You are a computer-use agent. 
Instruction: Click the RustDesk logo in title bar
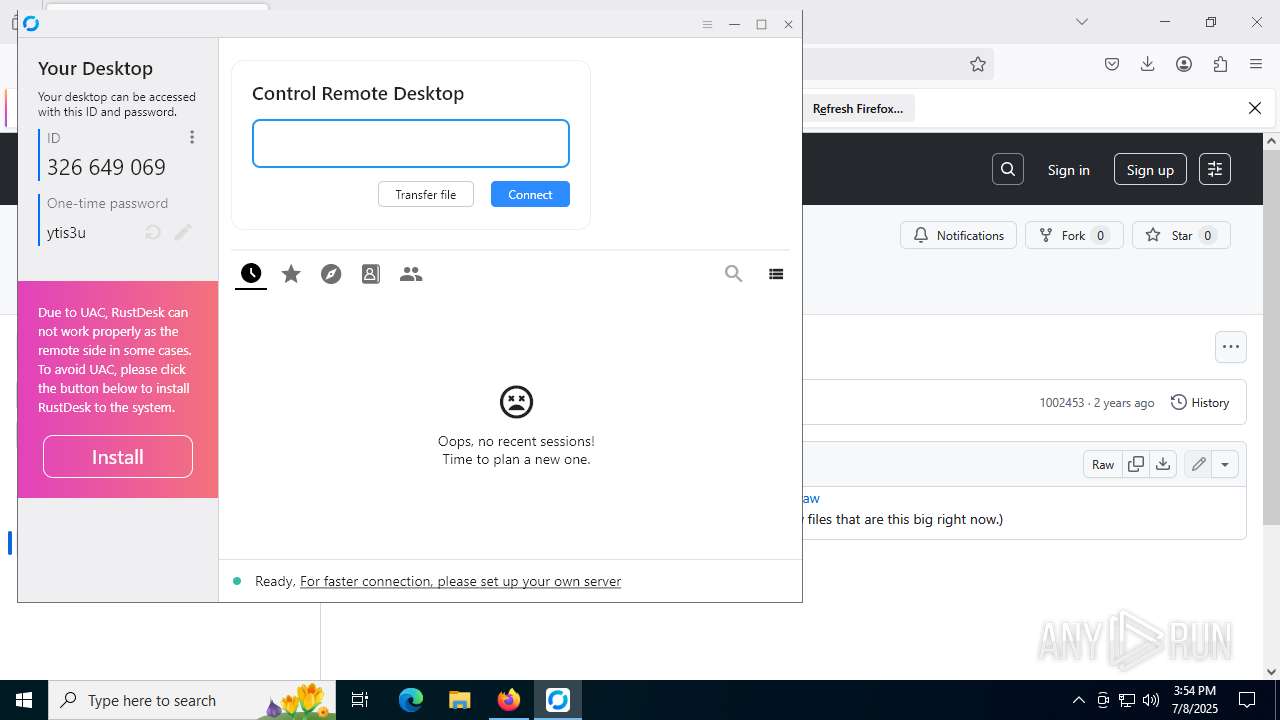(31, 24)
